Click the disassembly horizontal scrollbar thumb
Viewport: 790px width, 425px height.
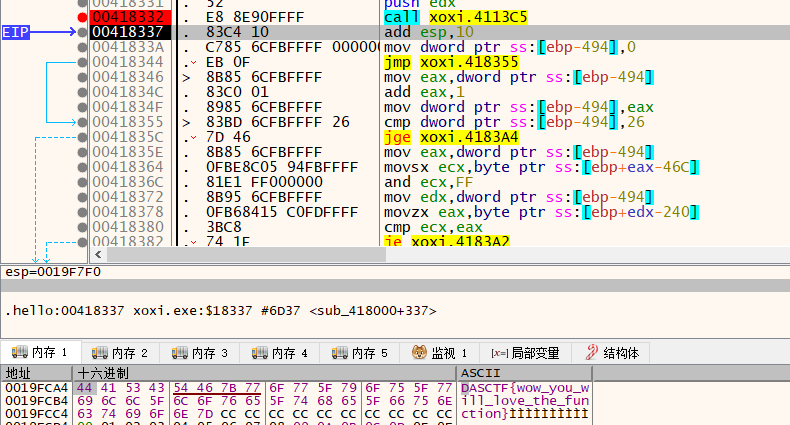click(246, 255)
